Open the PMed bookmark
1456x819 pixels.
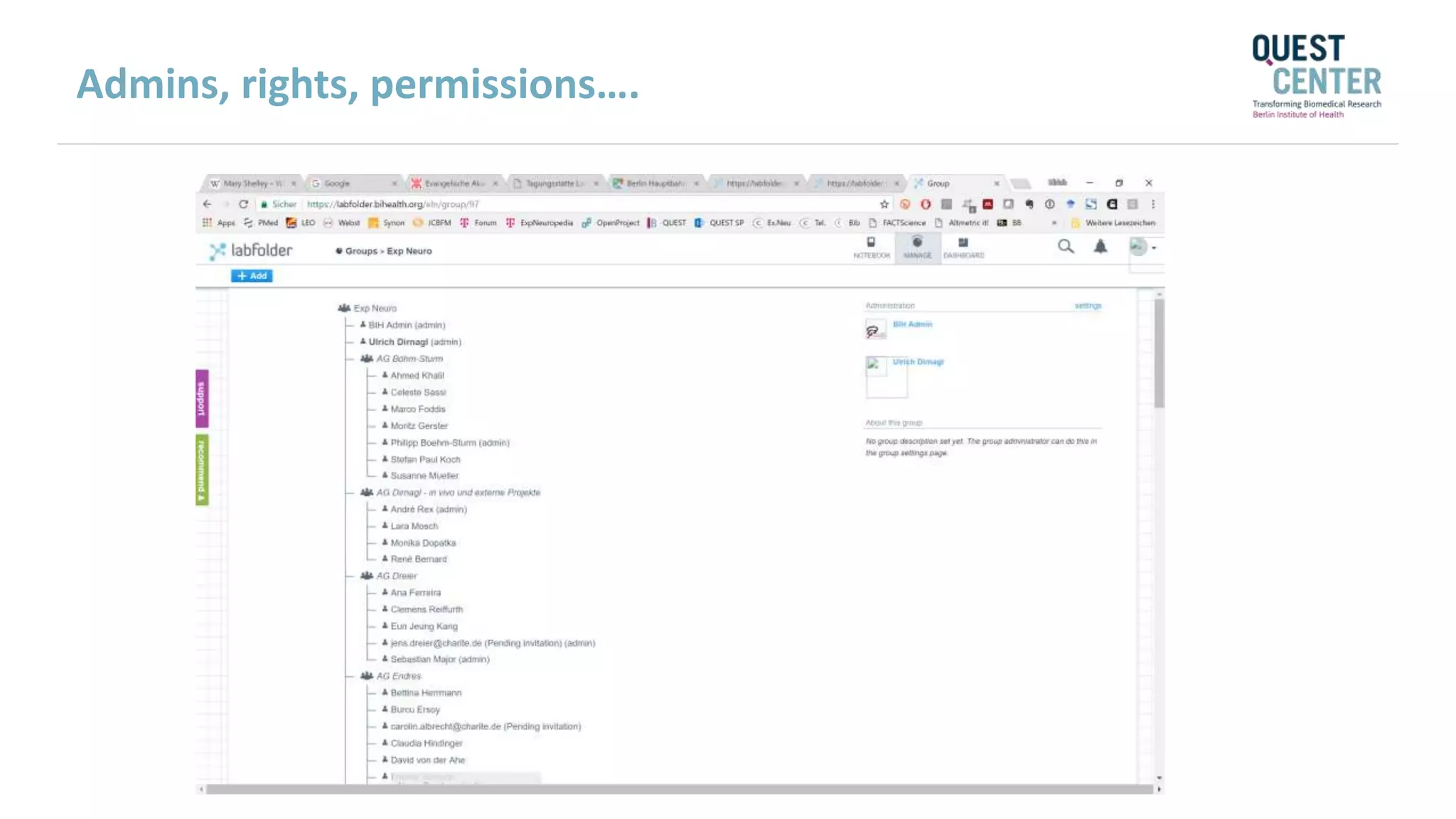point(261,223)
